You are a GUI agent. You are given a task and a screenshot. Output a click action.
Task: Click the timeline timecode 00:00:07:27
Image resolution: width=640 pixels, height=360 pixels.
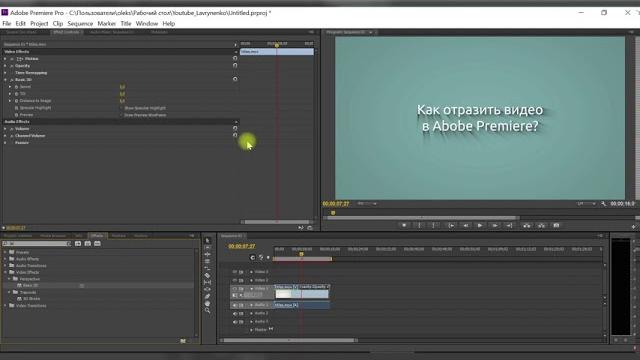tap(242, 246)
